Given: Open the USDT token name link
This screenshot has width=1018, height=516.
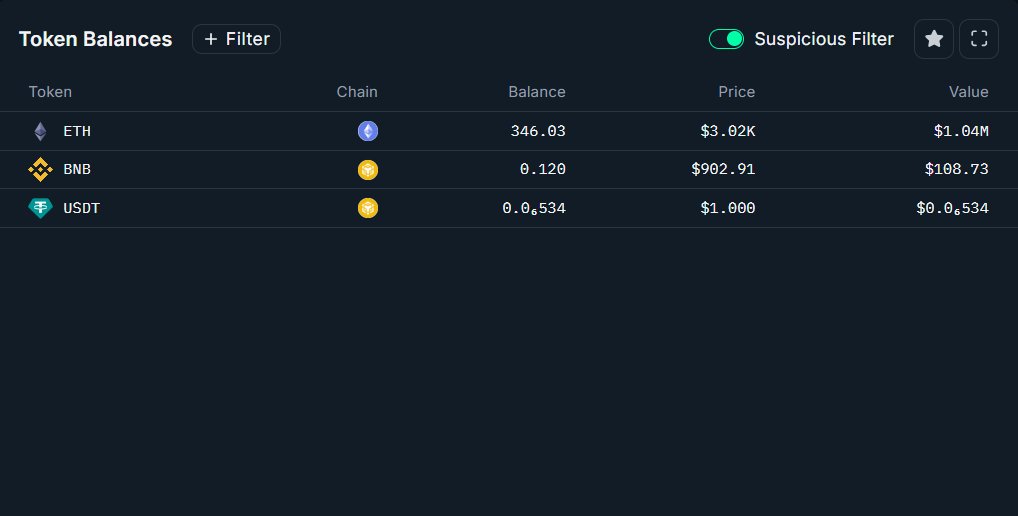Looking at the screenshot, I should (x=82, y=208).
